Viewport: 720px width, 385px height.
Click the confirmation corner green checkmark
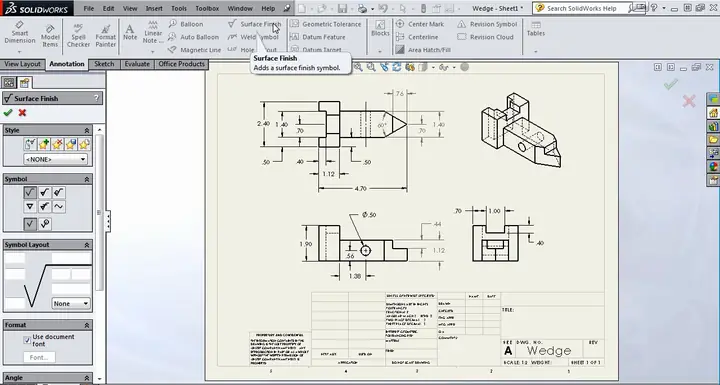click(671, 84)
